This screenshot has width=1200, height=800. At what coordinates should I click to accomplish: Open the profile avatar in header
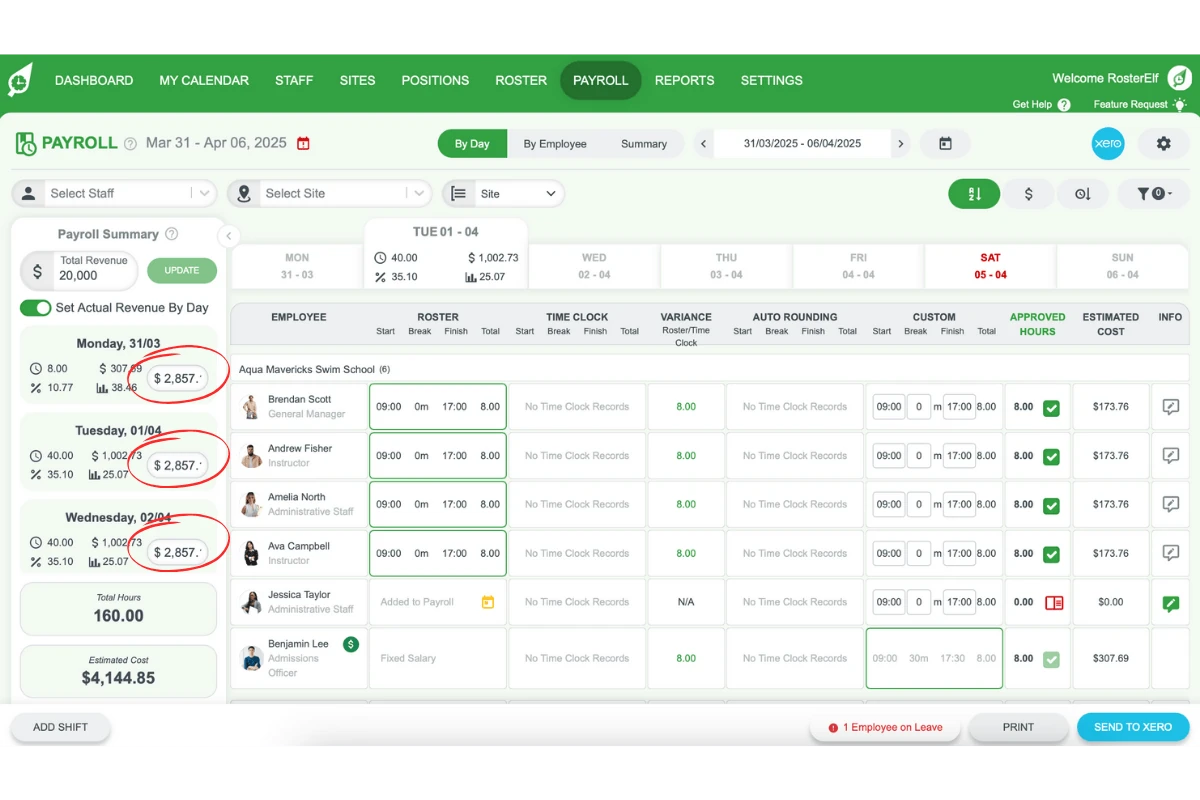point(1180,78)
